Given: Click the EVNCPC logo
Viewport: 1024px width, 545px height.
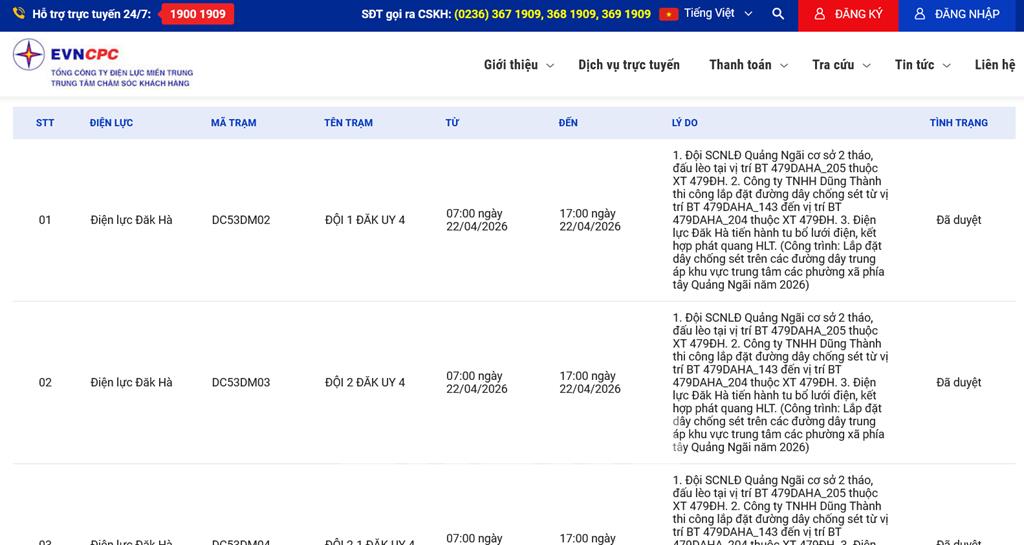Looking at the screenshot, I should click(x=102, y=64).
